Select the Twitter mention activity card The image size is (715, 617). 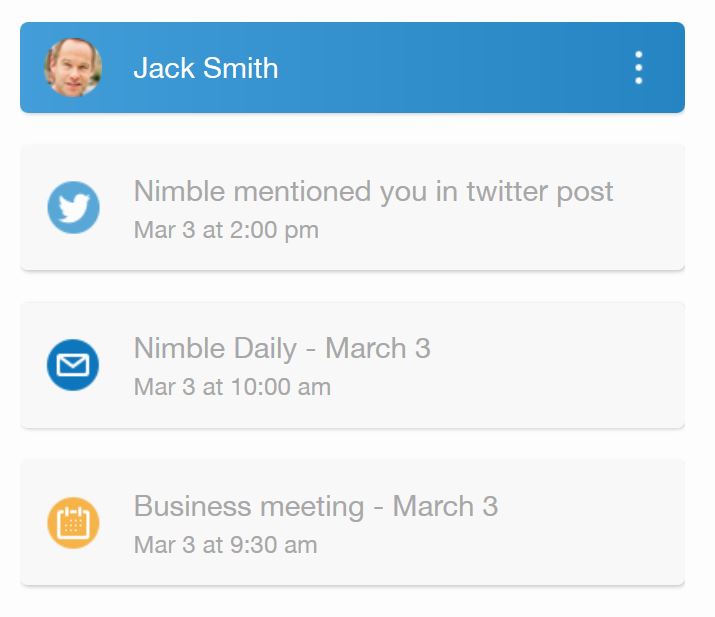pos(352,207)
